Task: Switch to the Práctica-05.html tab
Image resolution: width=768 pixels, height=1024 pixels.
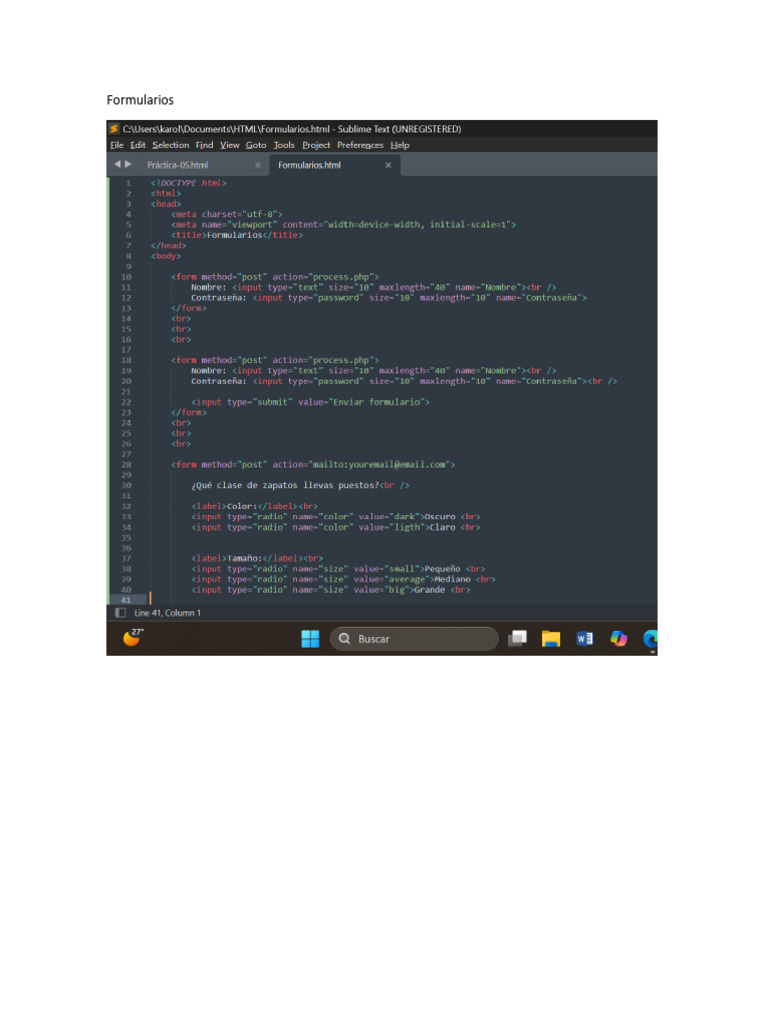Action: click(178, 165)
